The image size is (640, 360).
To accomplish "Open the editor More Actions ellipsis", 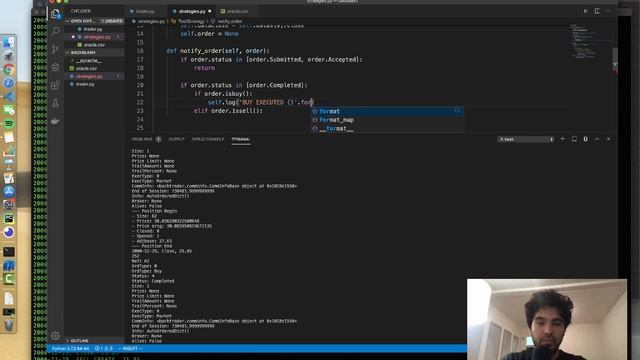I will coord(609,11).
